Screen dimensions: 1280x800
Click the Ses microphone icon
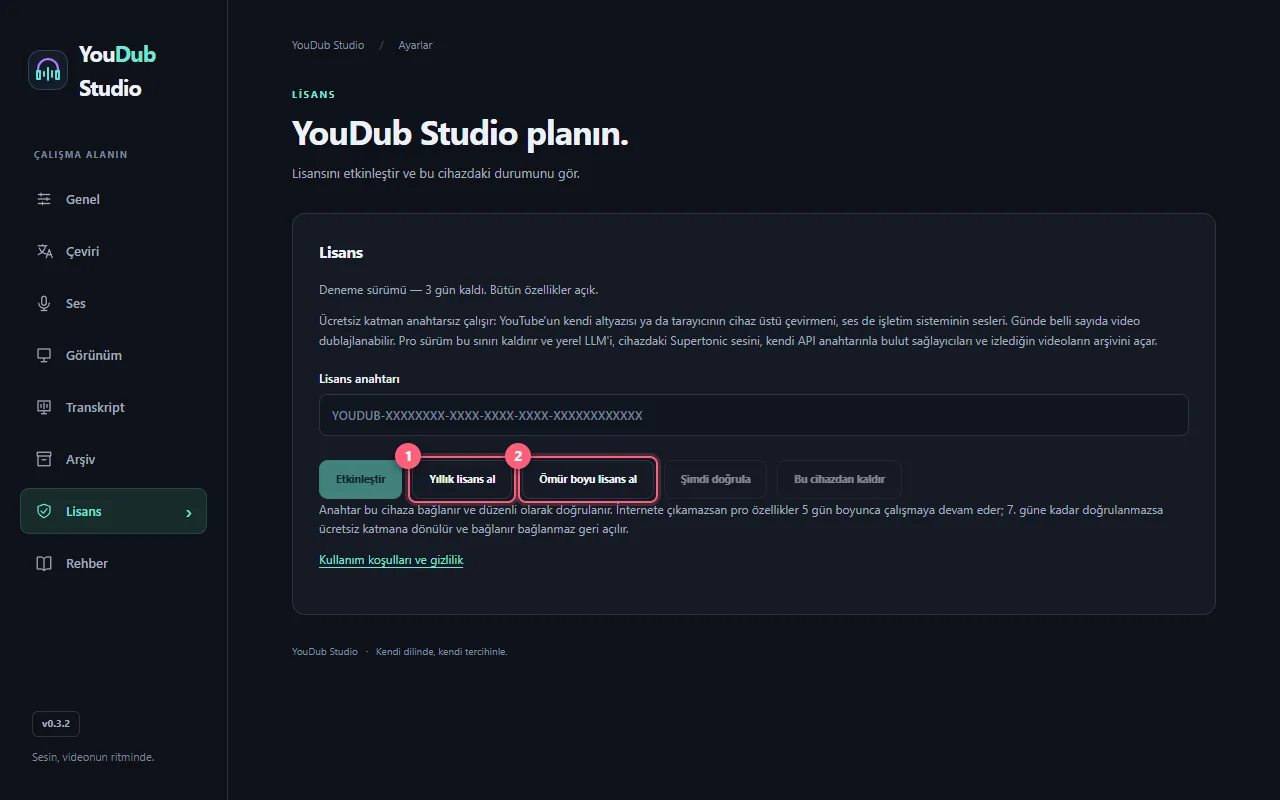(44, 303)
